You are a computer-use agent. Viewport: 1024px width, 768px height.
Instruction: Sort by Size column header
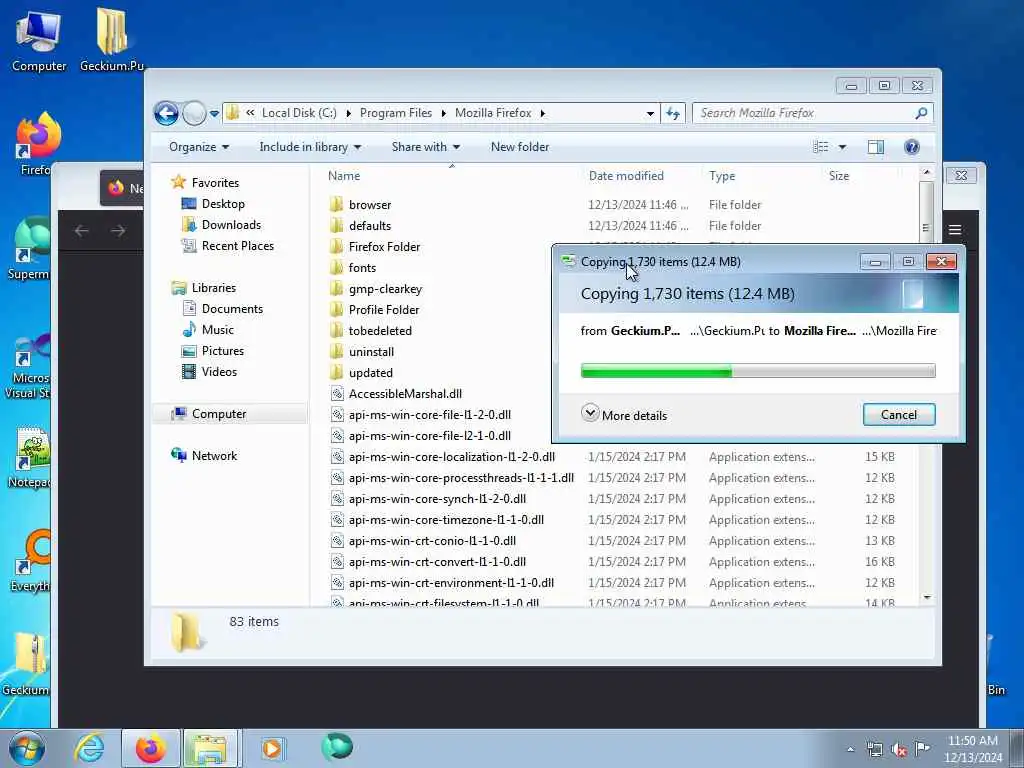(x=839, y=176)
